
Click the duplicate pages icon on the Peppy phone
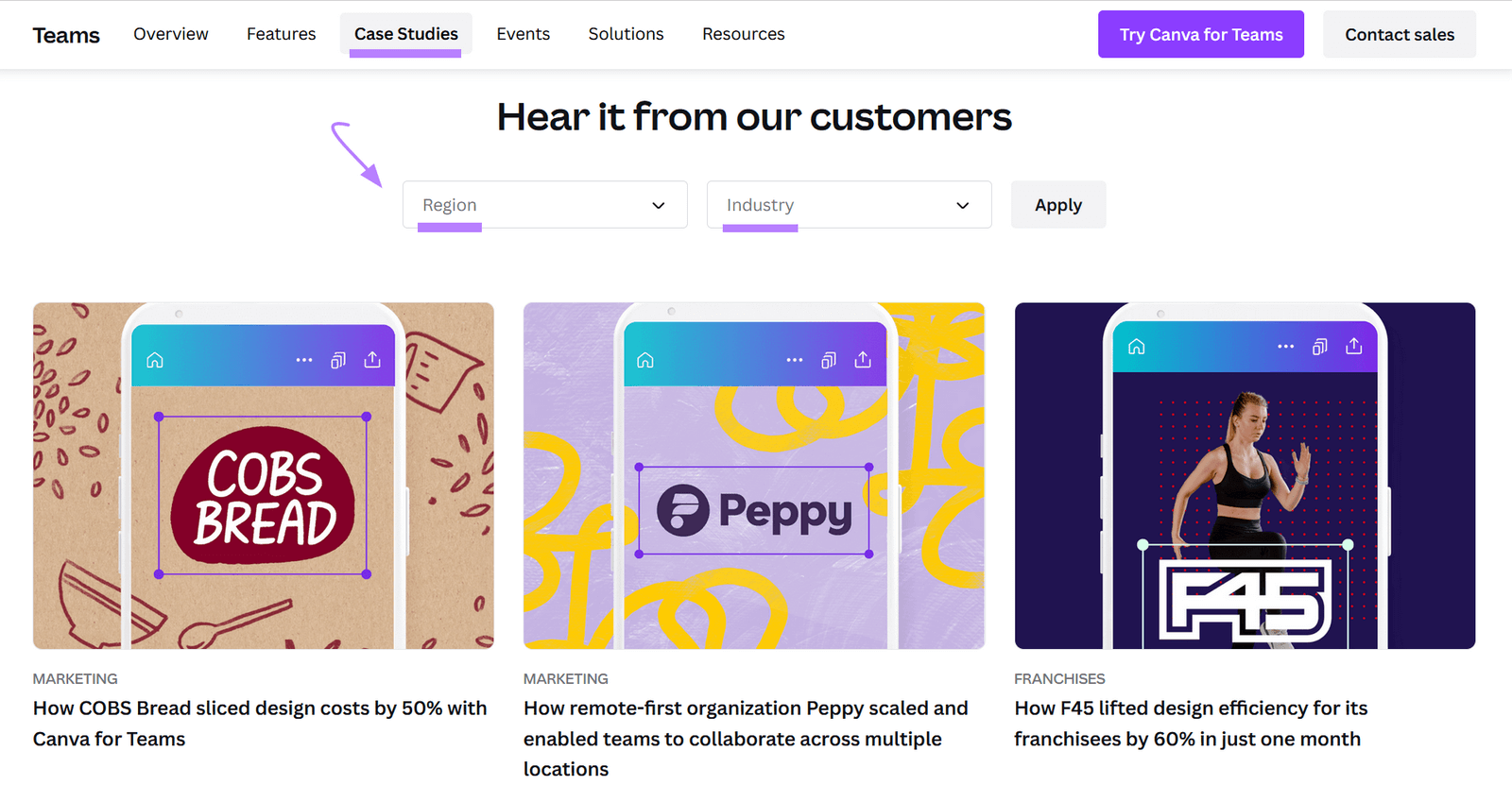pyautogui.click(x=829, y=359)
